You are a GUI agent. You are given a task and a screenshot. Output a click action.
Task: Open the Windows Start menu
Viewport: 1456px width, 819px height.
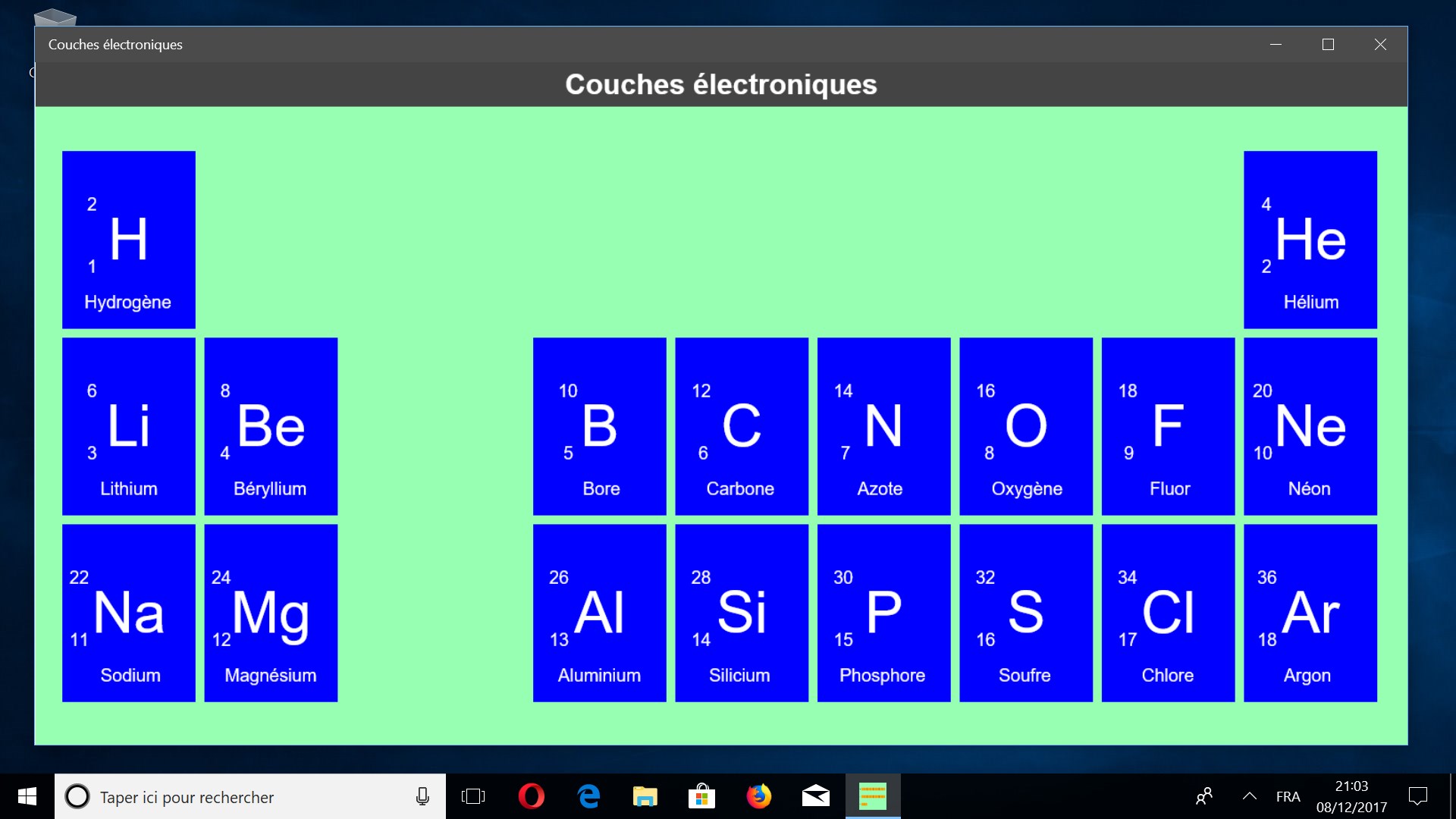[27, 796]
